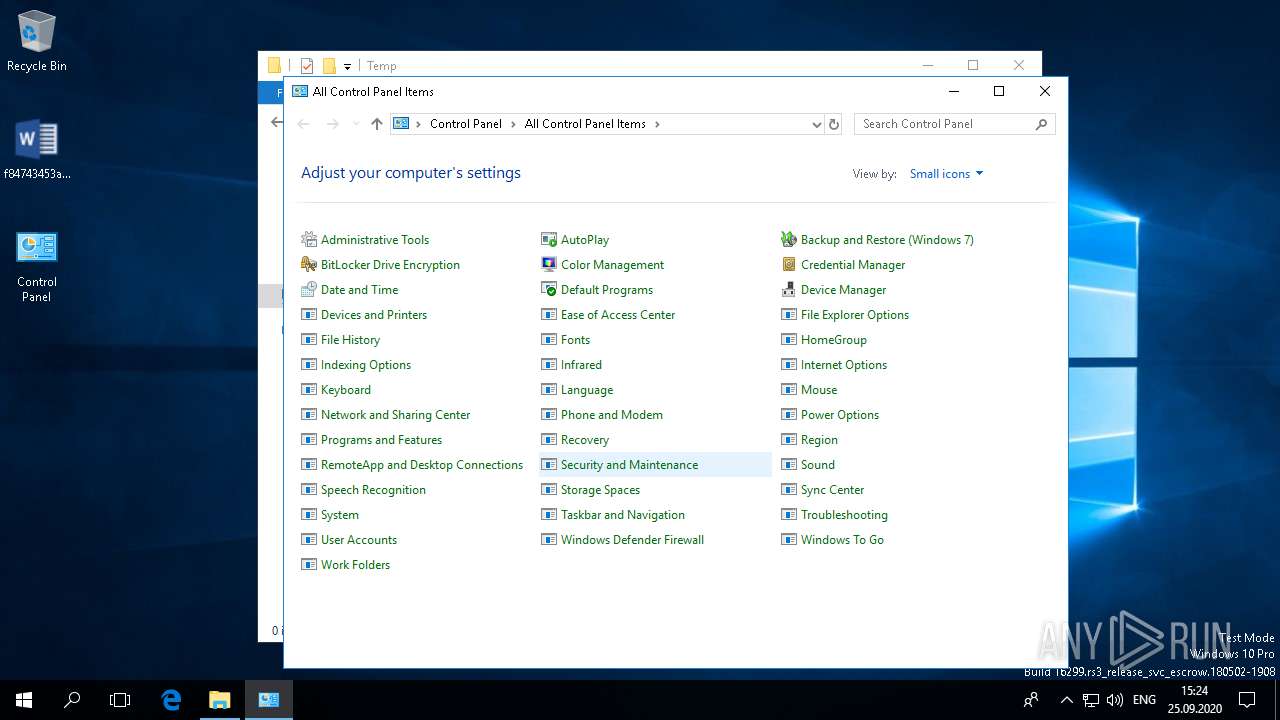Expand the chevron after Control Panel breadcrumb
Screen dimensions: 1280x720
tap(513, 124)
